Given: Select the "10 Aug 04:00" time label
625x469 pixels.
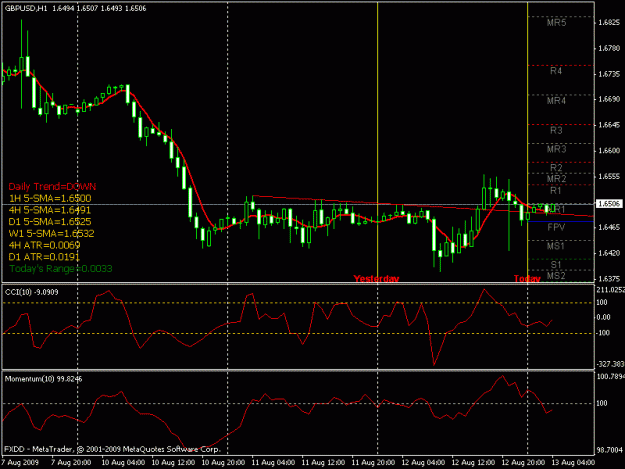Looking at the screenshot, I should point(123,462).
